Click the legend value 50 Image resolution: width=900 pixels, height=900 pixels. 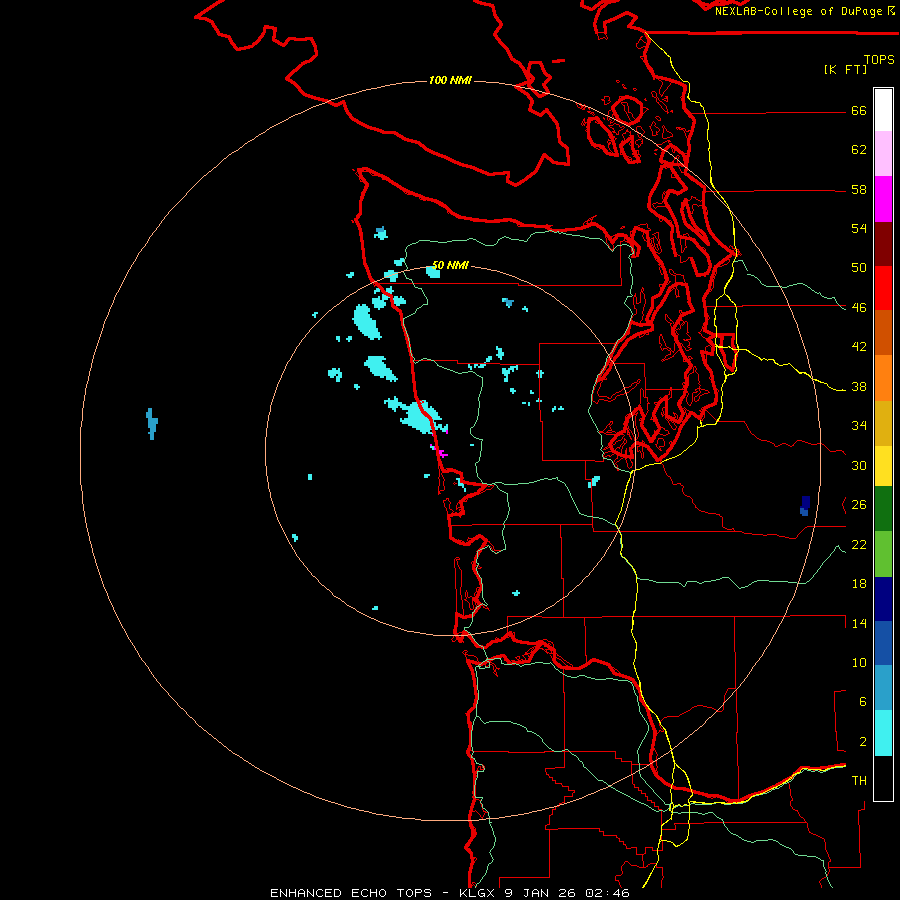coord(859,268)
